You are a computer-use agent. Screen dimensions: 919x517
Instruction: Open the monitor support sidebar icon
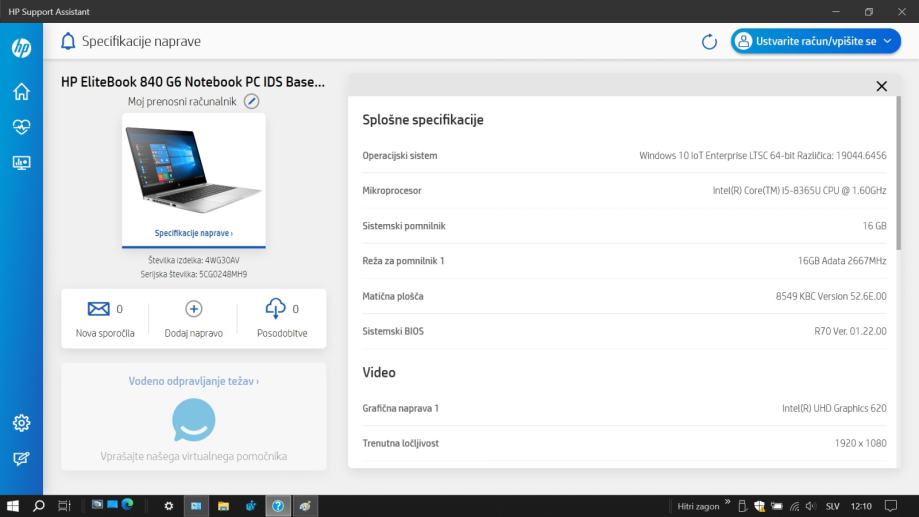21,162
